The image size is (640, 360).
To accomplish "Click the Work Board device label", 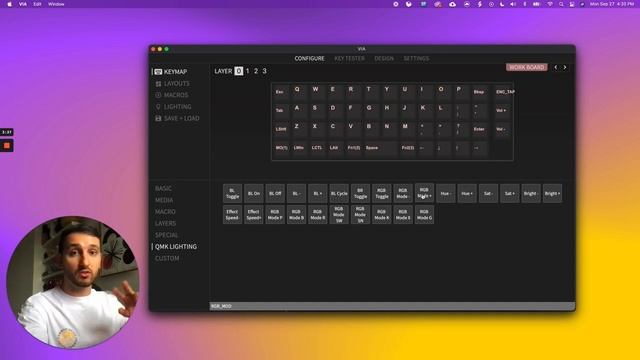I will [527, 67].
